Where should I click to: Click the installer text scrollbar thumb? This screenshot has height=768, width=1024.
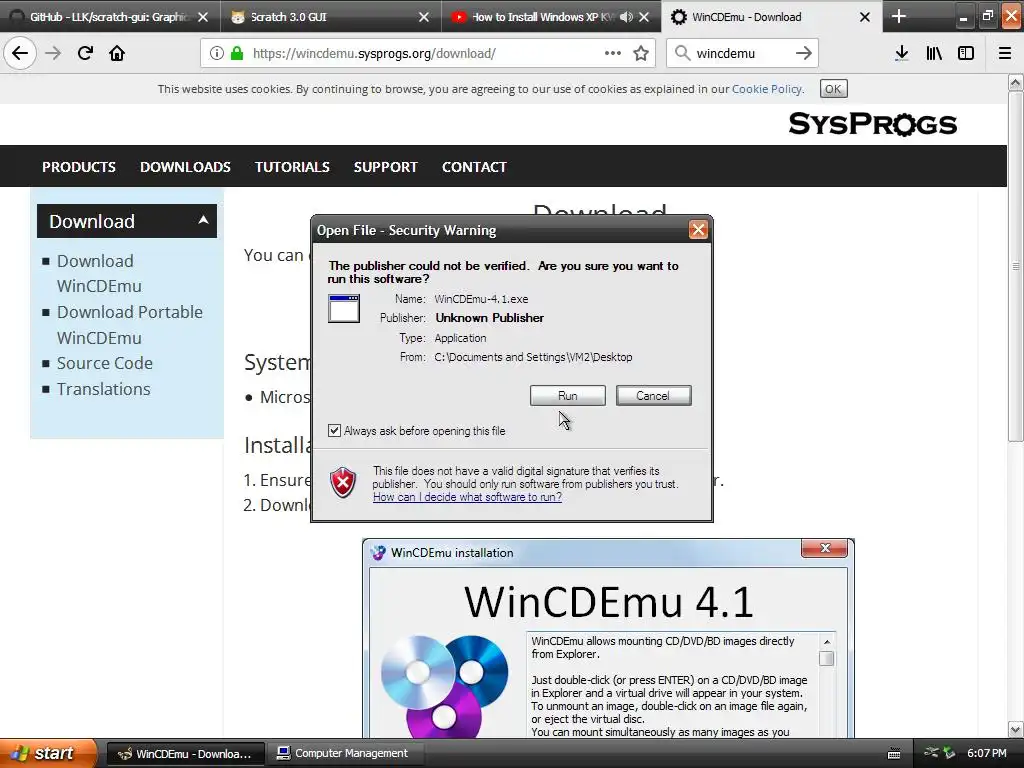[x=827, y=658]
